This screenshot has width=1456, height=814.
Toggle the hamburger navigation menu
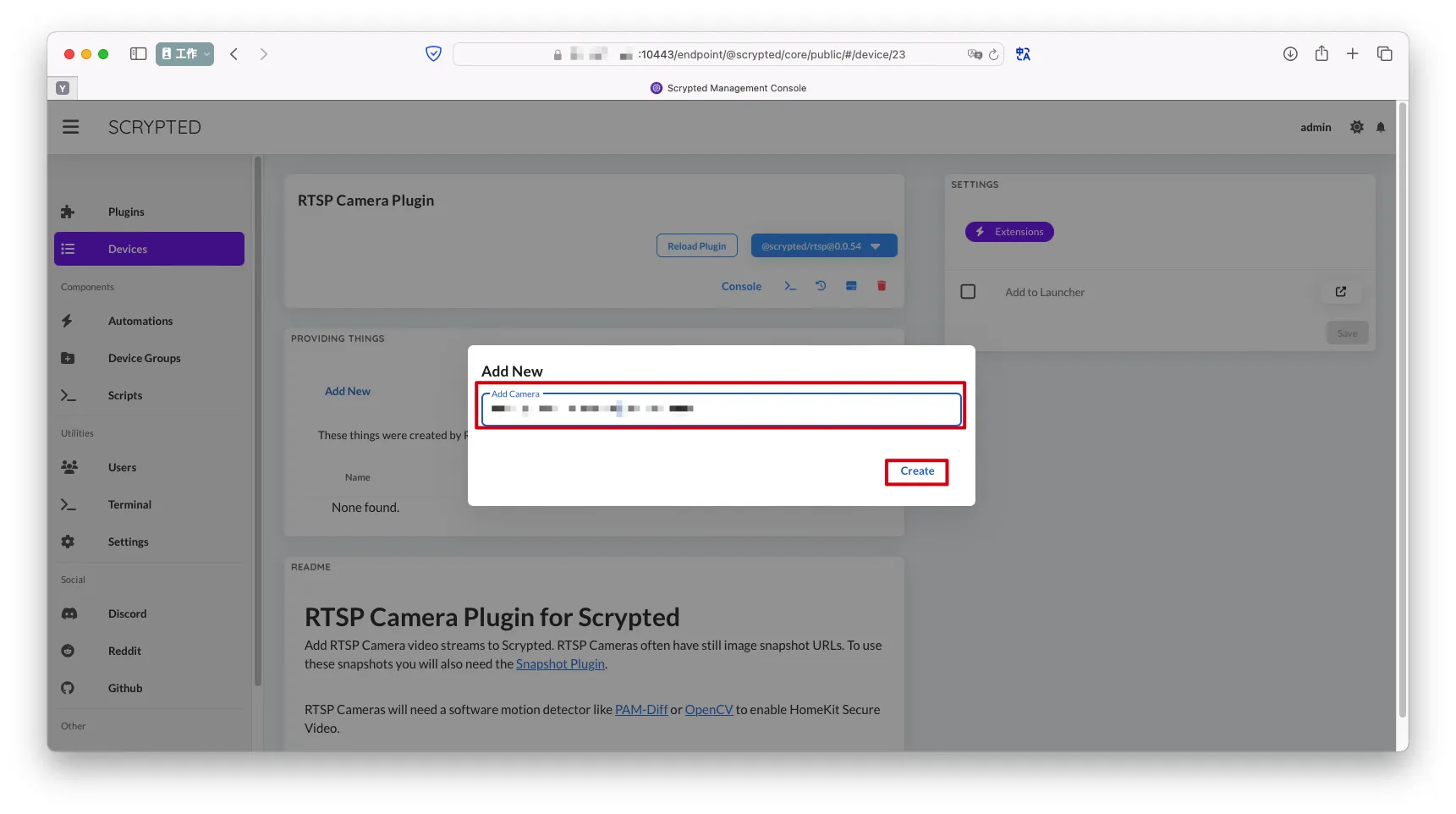pos(71,127)
